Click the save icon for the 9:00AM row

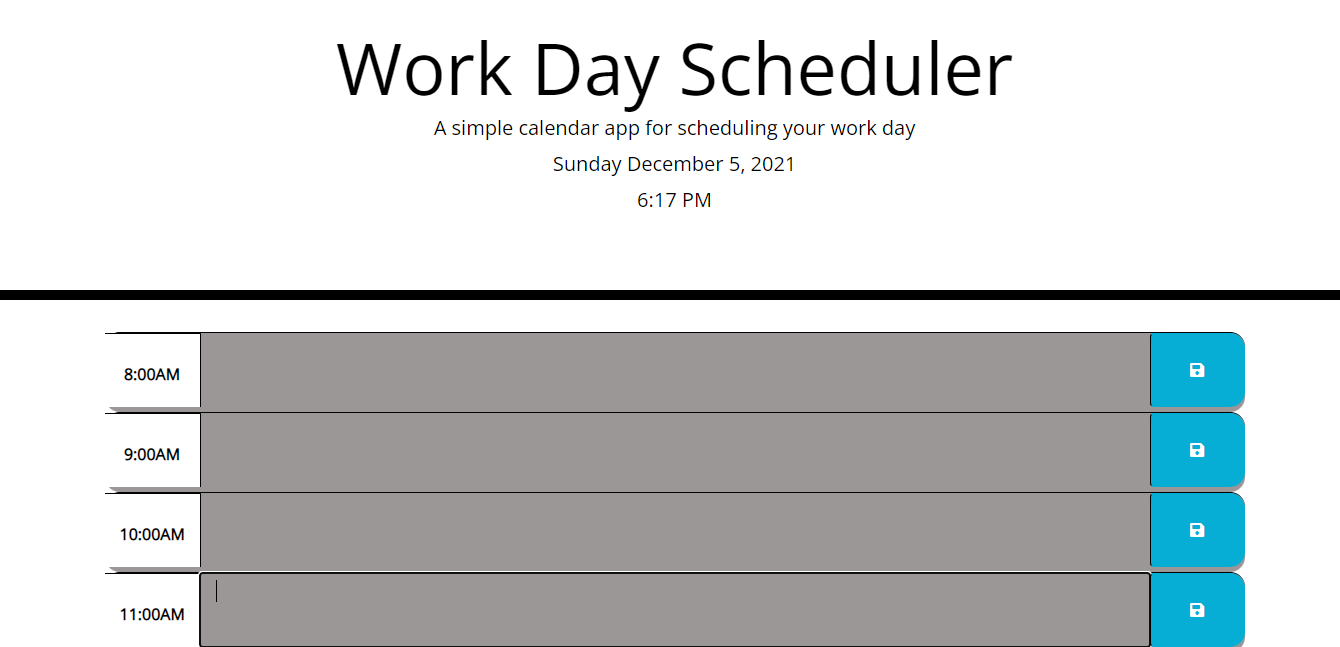[1197, 450]
